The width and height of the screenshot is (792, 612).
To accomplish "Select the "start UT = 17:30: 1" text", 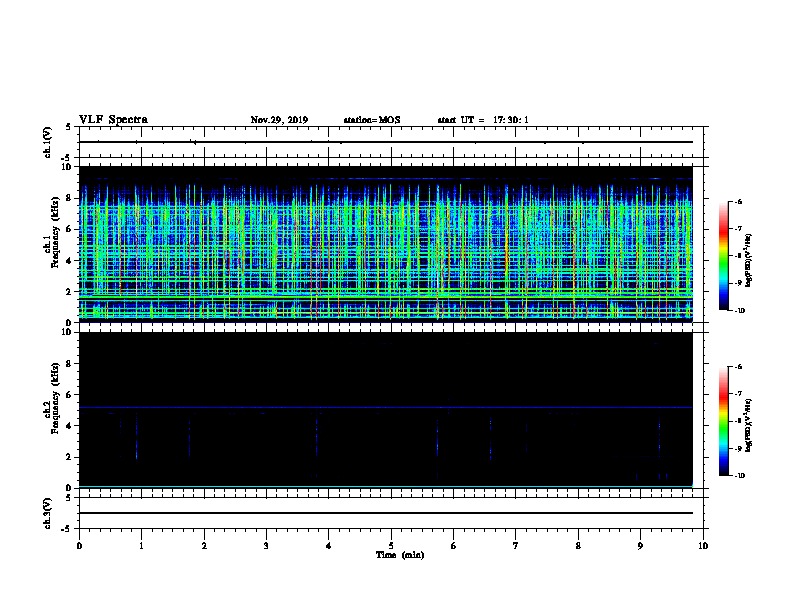I will 483,120.
